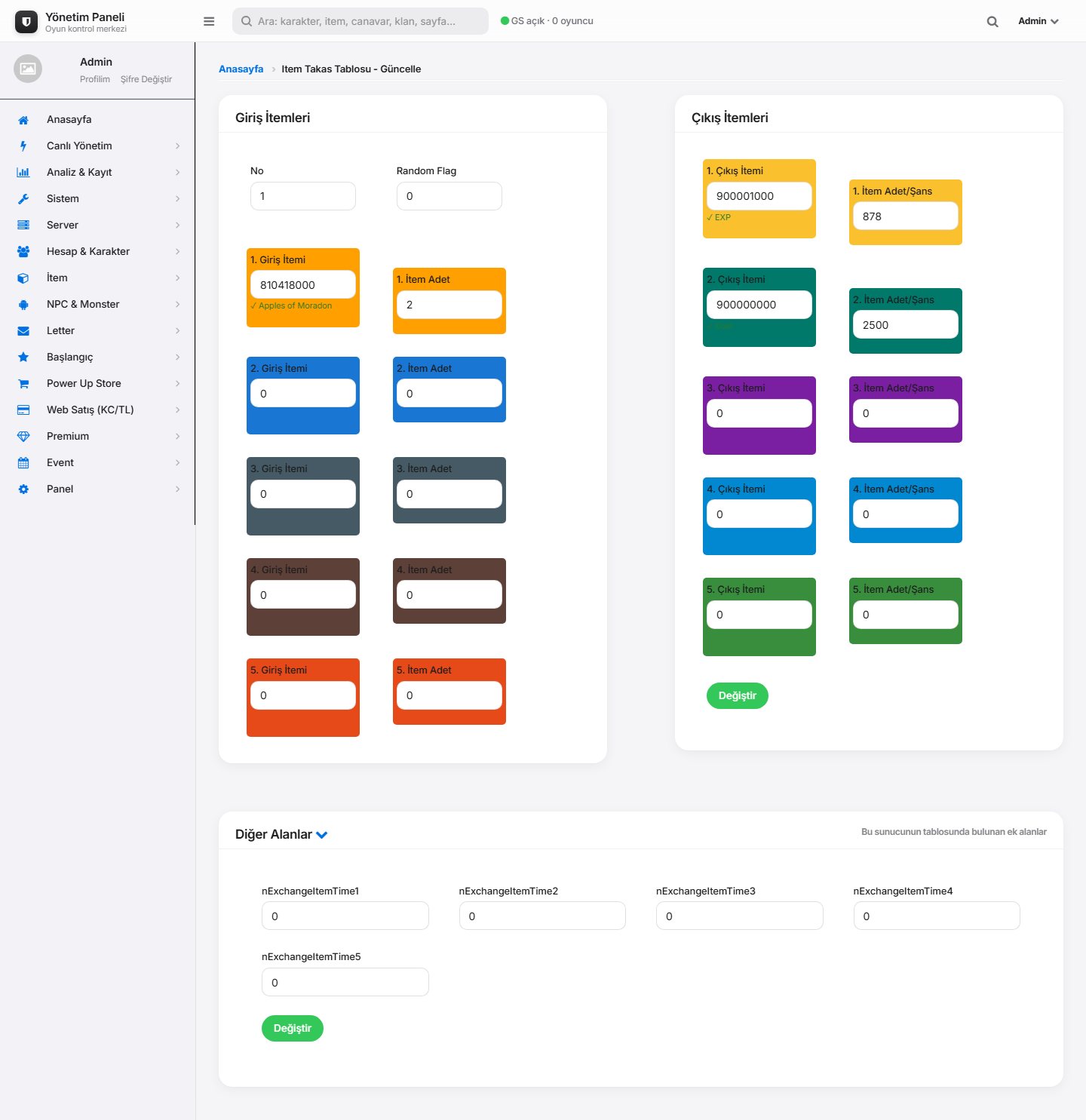This screenshot has width=1086, height=1120.
Task: Click the Başlangıç star icon
Action: pos(23,357)
